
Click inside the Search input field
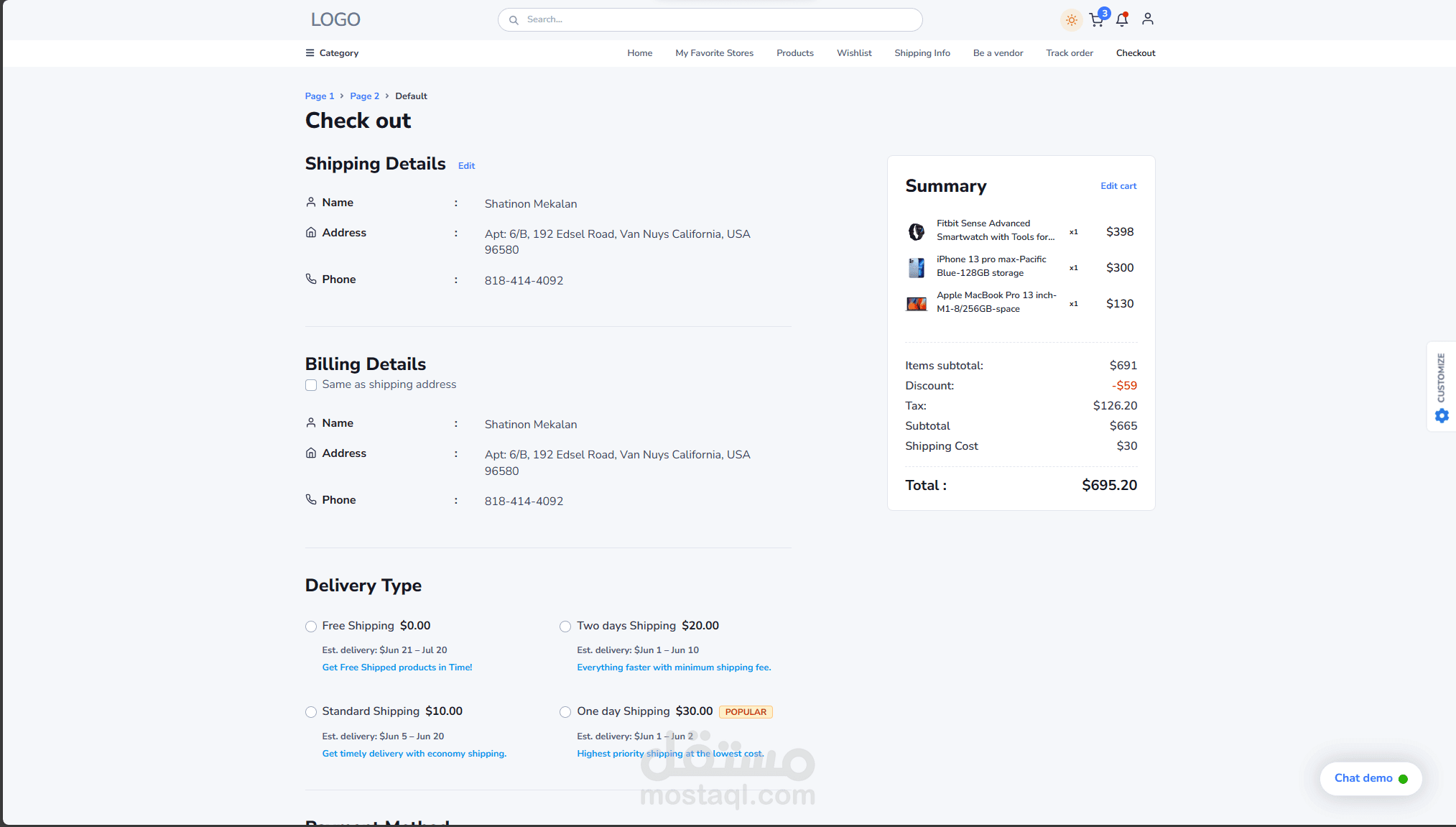pyautogui.click(x=718, y=20)
